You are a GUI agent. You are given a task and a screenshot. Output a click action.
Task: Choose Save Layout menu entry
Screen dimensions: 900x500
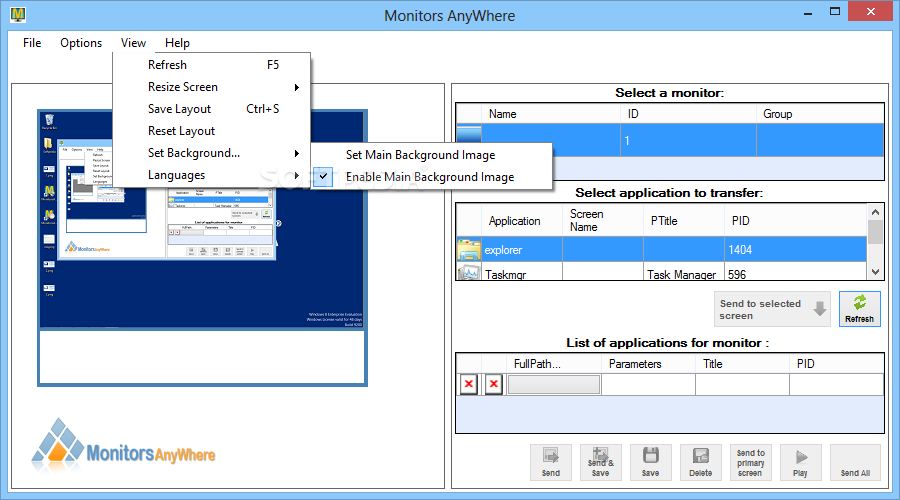pos(212,109)
